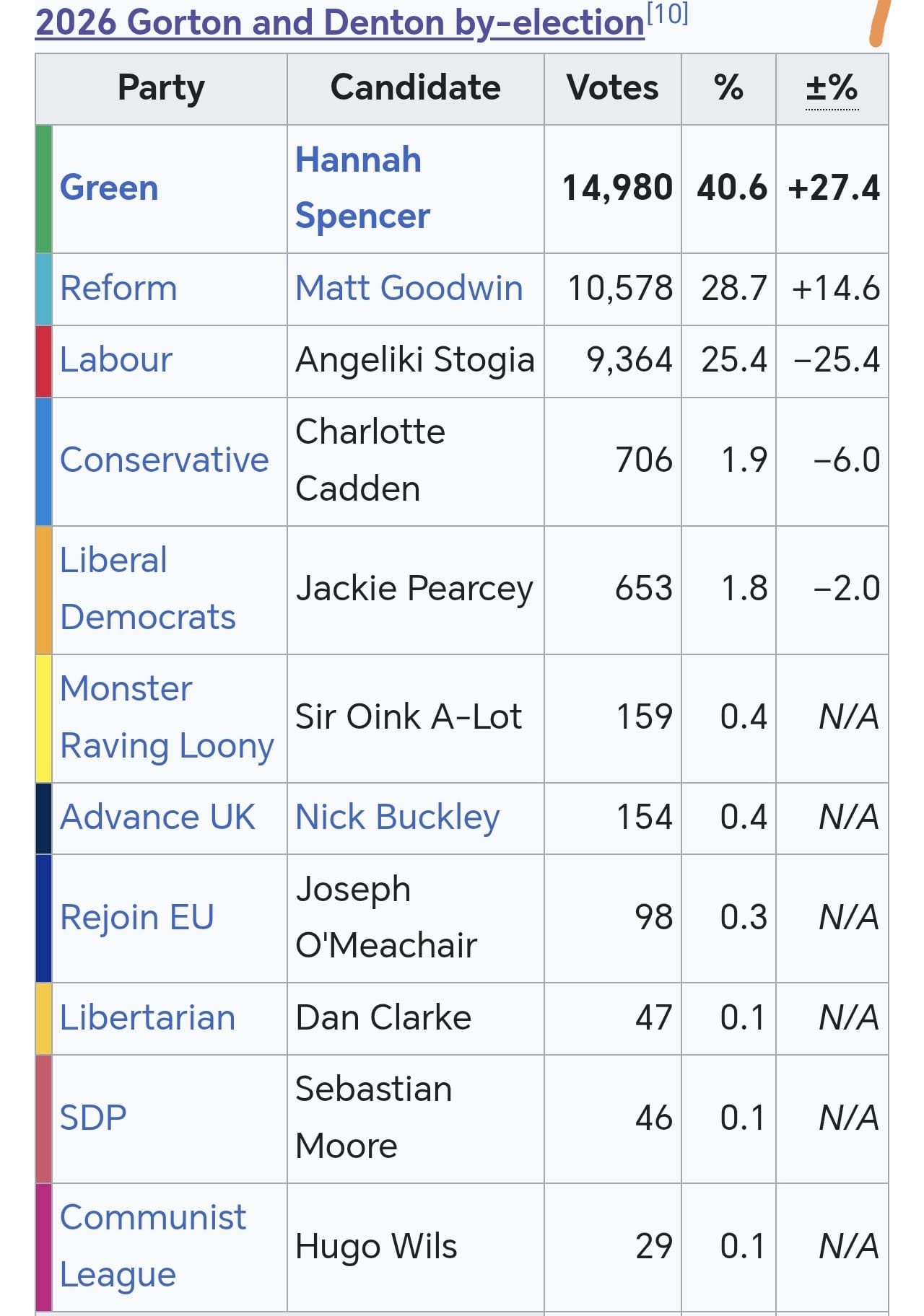Click the Green party color swatch
This screenshot has width=924, height=1316.
[x=44, y=188]
